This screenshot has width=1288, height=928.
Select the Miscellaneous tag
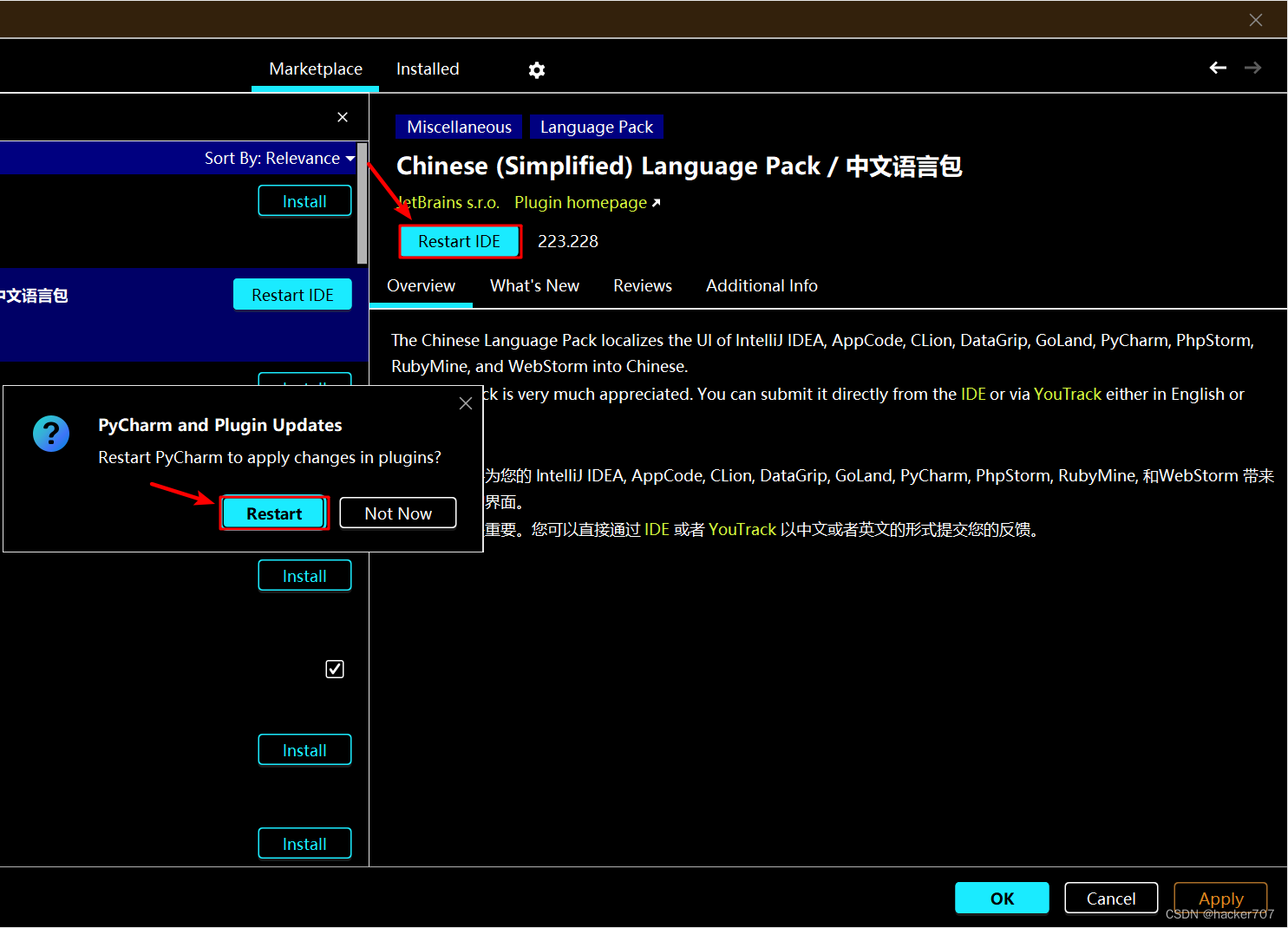click(459, 127)
